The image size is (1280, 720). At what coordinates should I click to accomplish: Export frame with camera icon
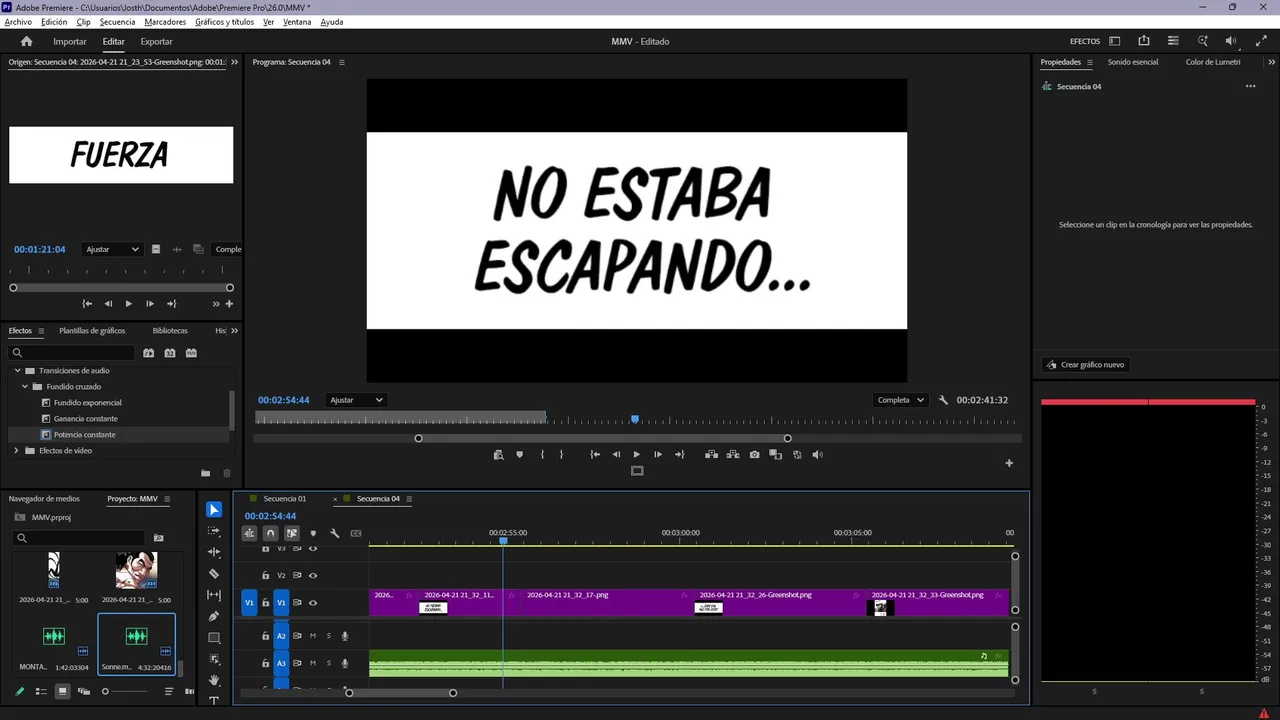tap(754, 455)
